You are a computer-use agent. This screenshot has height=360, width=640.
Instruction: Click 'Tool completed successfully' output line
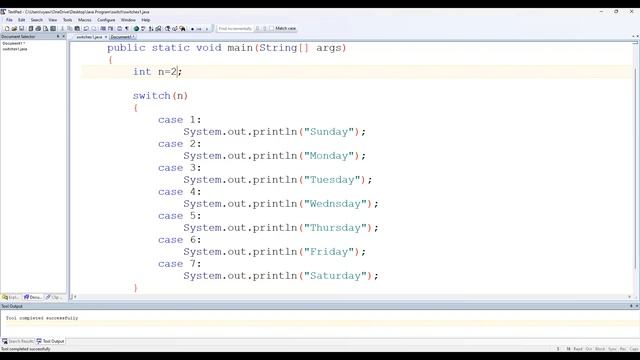tap(42, 318)
